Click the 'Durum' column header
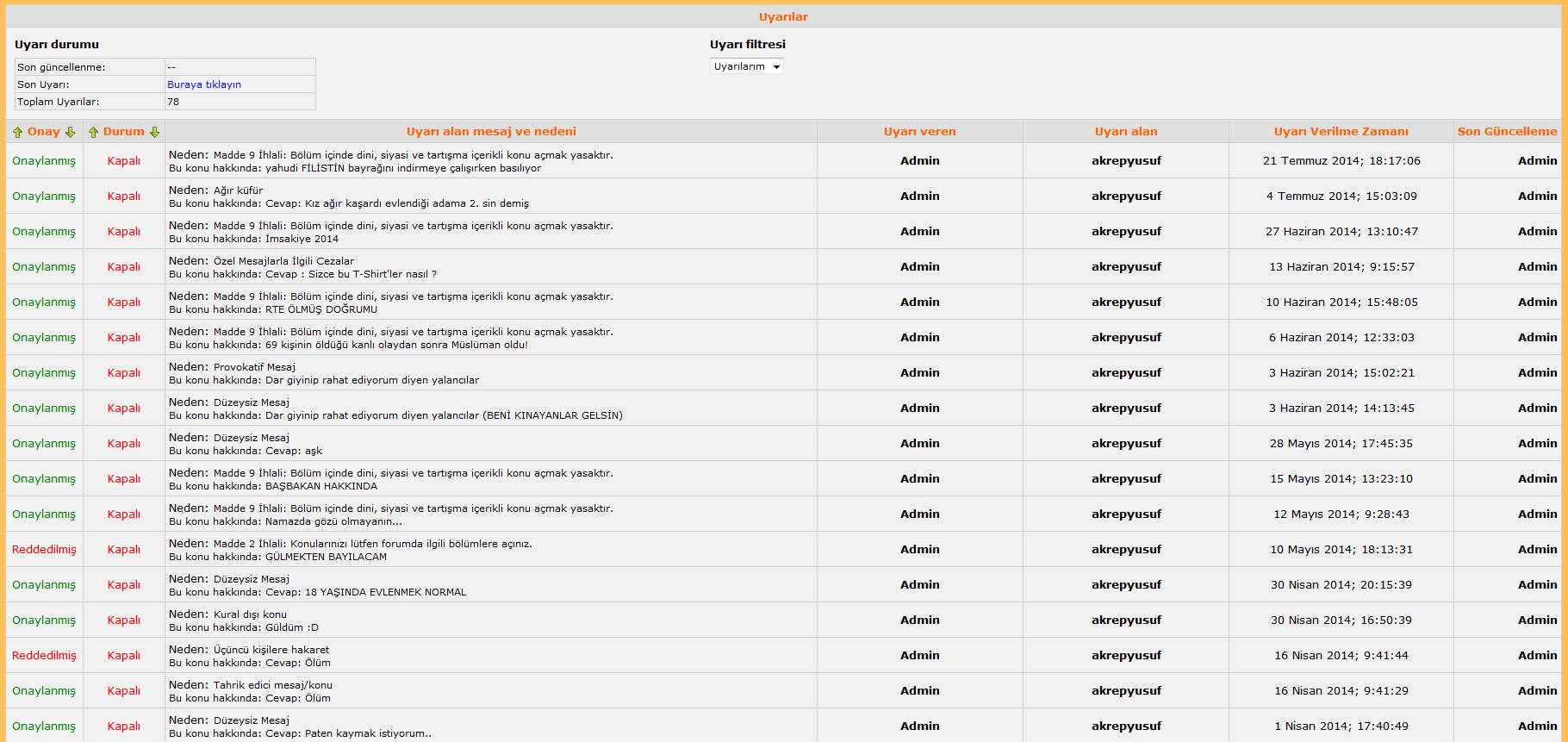The width and height of the screenshot is (1568, 742). pos(124,132)
